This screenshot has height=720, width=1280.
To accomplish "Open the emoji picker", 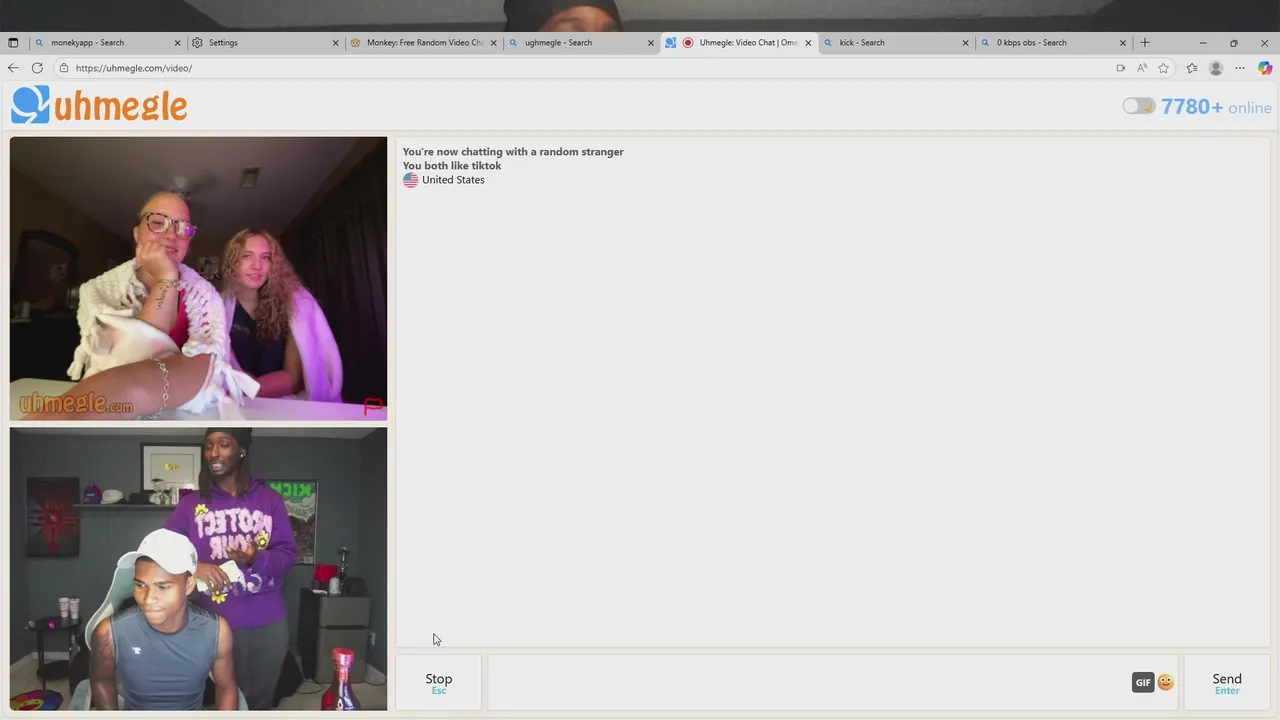I will [1166, 682].
